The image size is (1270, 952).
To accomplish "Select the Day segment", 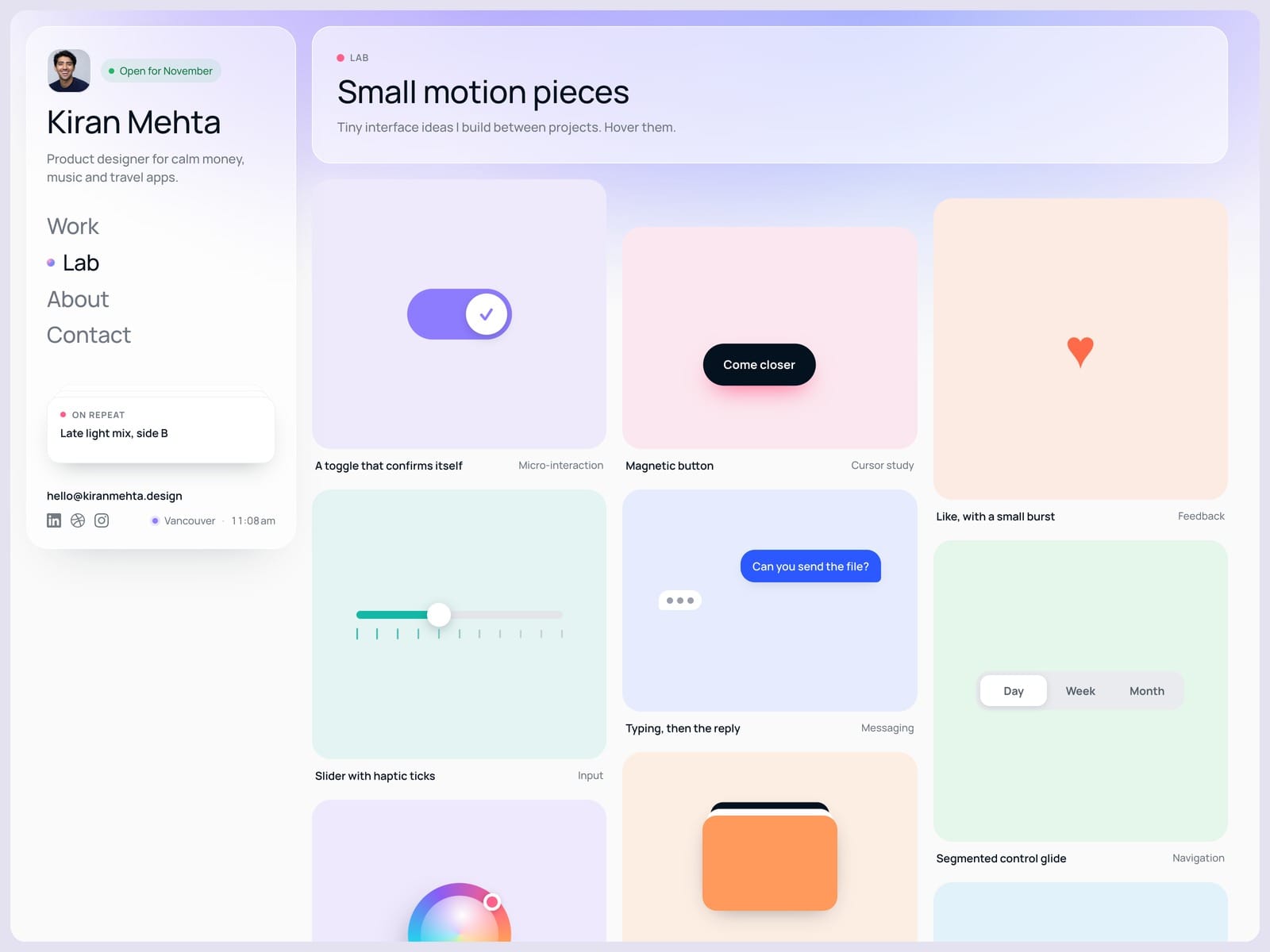I will pos(1014,691).
